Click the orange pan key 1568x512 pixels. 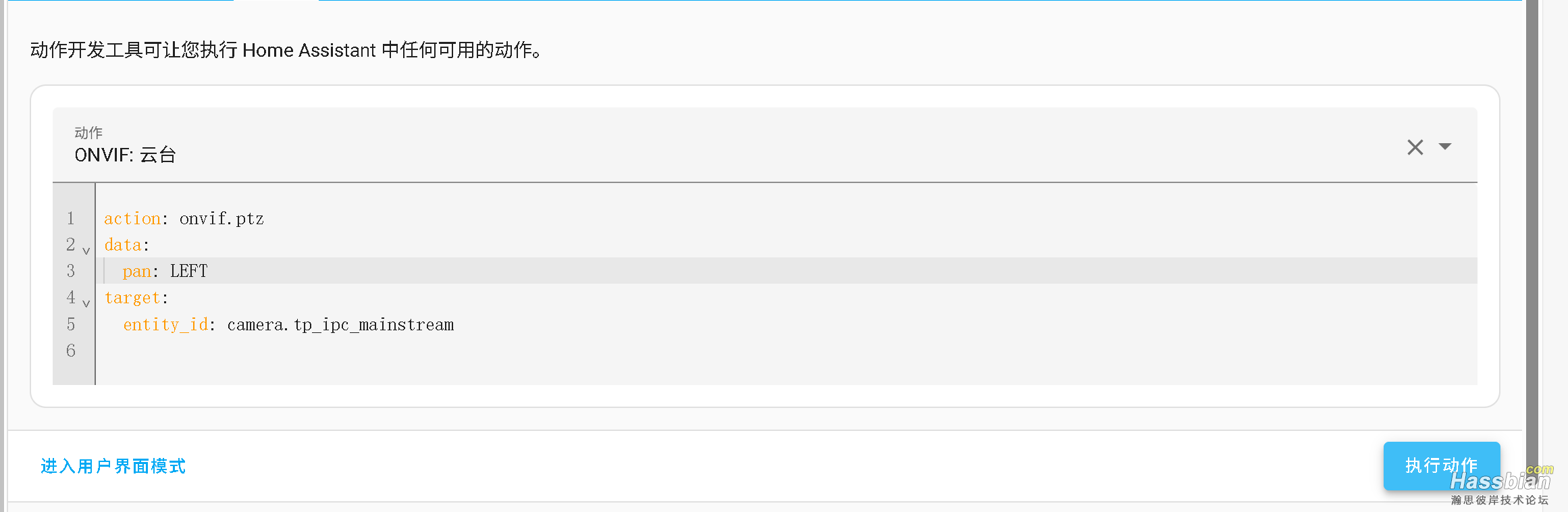click(136, 272)
